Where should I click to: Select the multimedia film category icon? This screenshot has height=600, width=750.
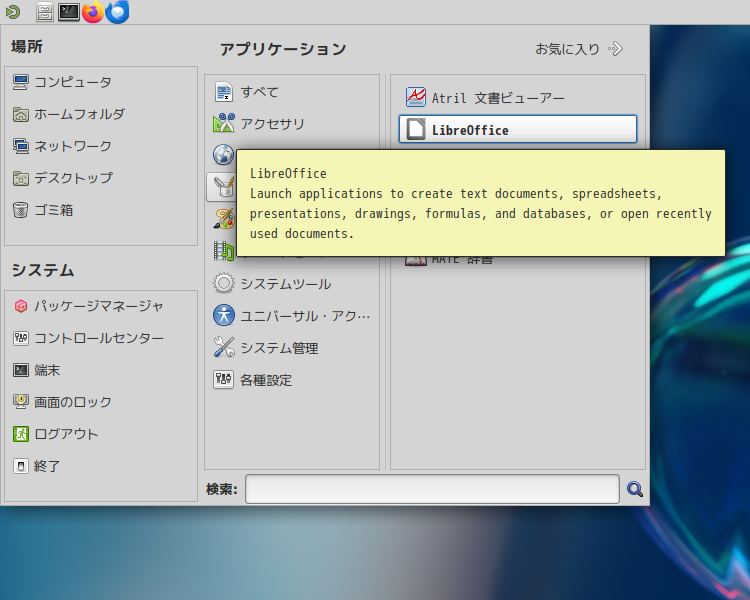coord(223,251)
